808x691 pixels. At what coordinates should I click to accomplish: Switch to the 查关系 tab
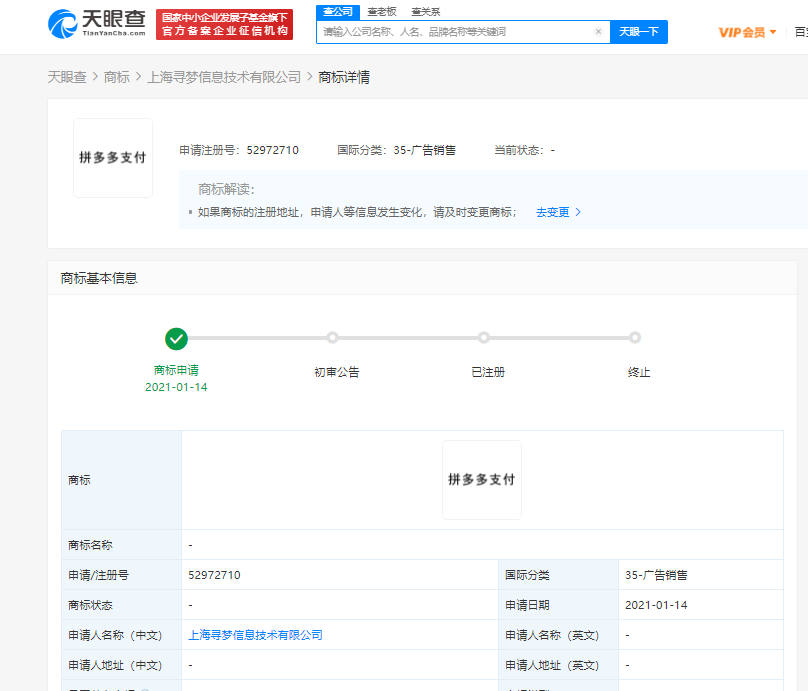click(x=424, y=11)
